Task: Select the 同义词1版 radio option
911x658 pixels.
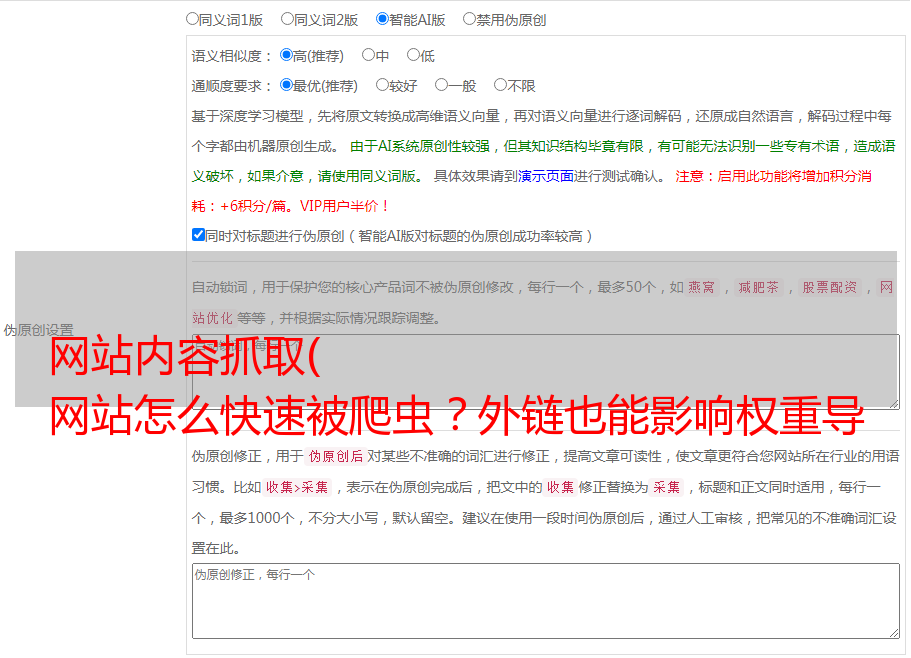Action: 192,19
